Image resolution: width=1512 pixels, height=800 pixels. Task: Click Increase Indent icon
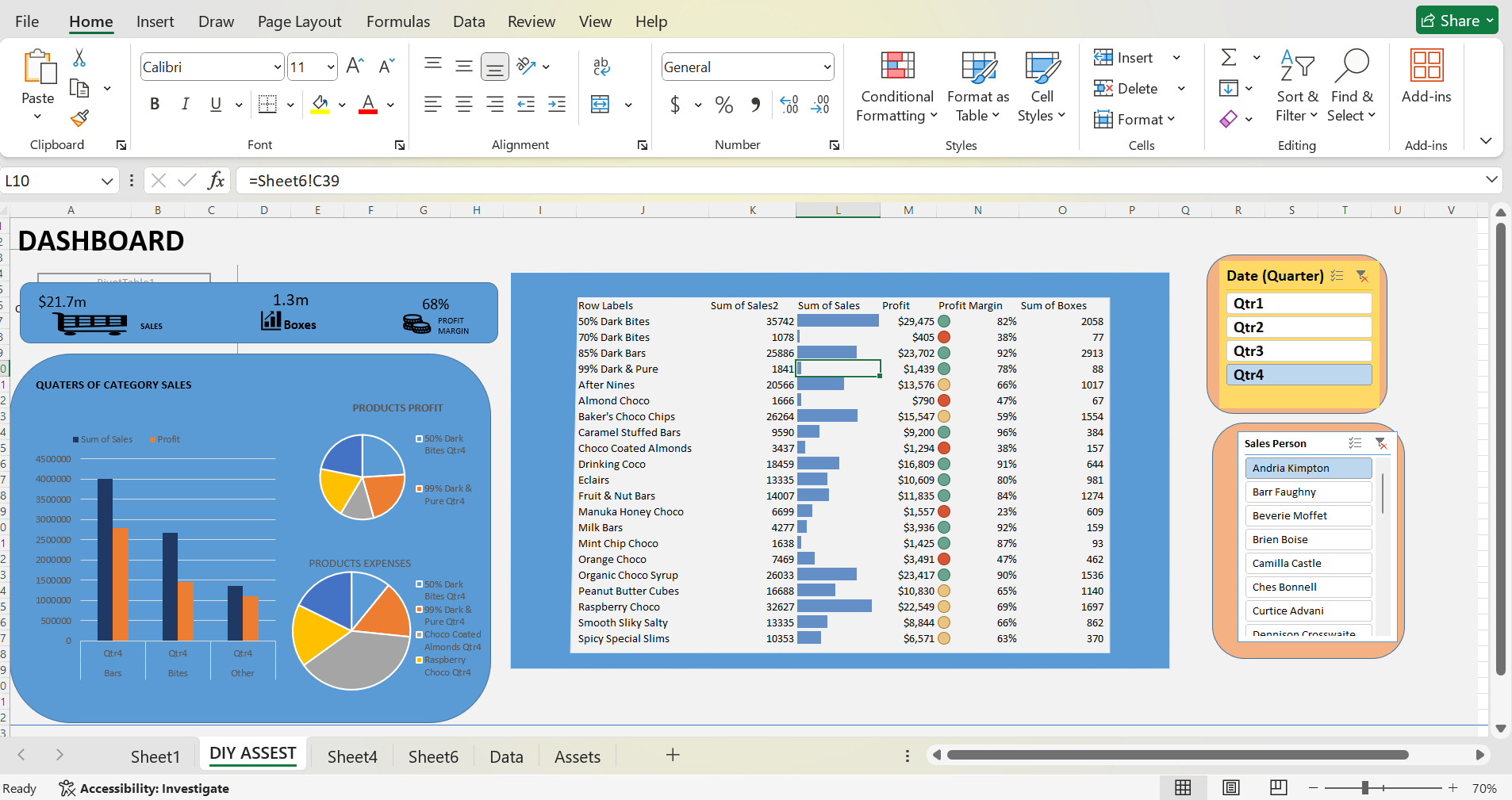(x=557, y=104)
